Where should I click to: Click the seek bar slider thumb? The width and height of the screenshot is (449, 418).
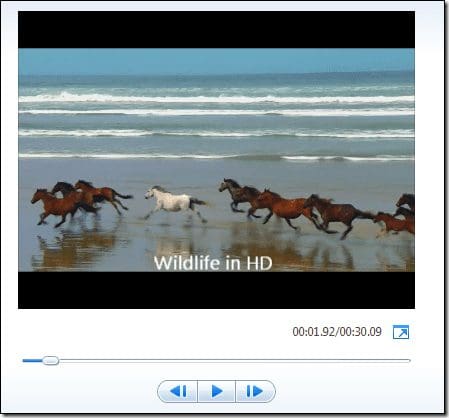51,360
